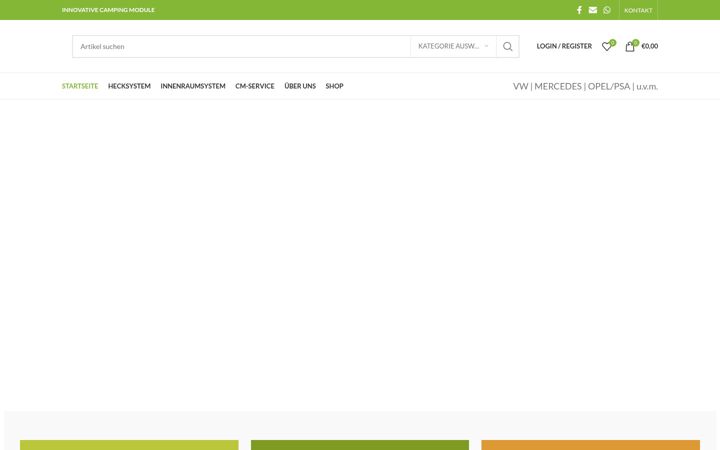This screenshot has height=450, width=720.
Task: Open the HECKSYSTEM menu item
Action: pyautogui.click(x=129, y=86)
